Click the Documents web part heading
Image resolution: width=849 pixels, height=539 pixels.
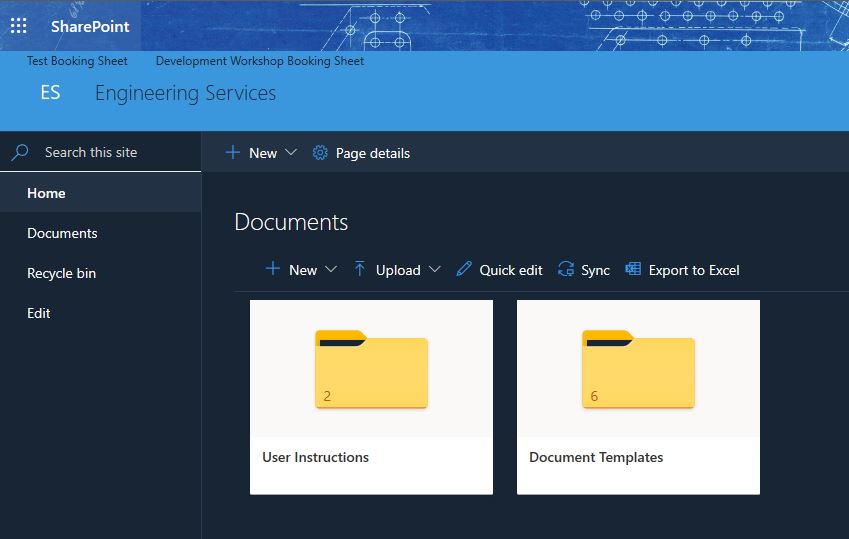pos(291,222)
